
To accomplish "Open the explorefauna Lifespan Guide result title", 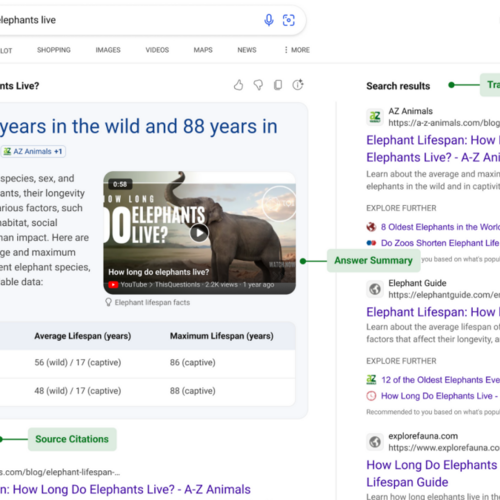I will click(x=433, y=474).
